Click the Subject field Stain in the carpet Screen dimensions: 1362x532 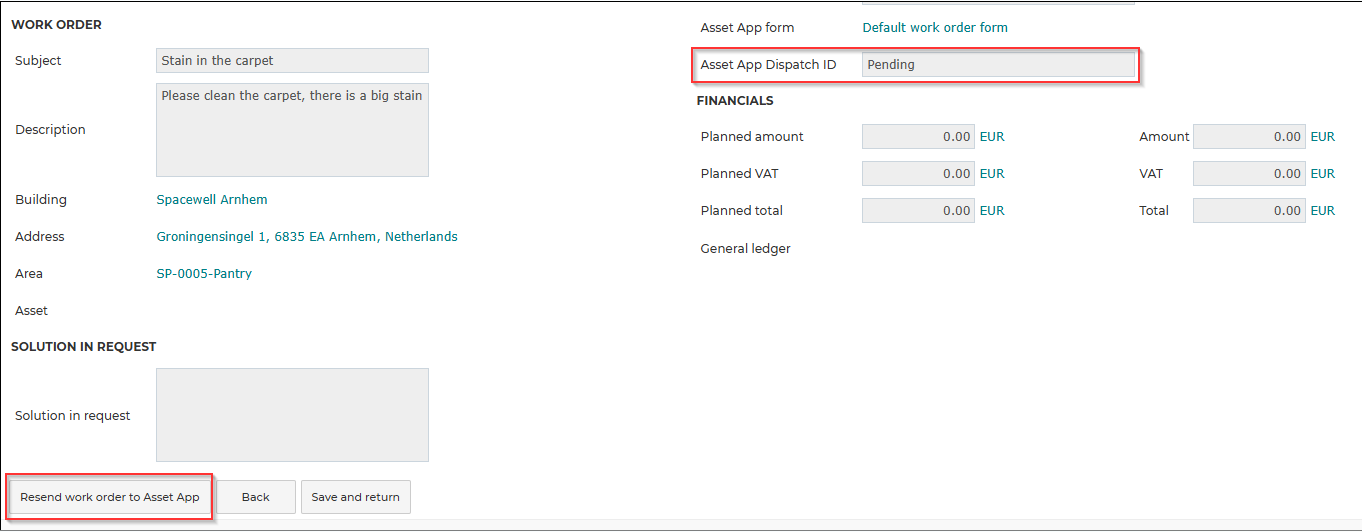pos(293,61)
